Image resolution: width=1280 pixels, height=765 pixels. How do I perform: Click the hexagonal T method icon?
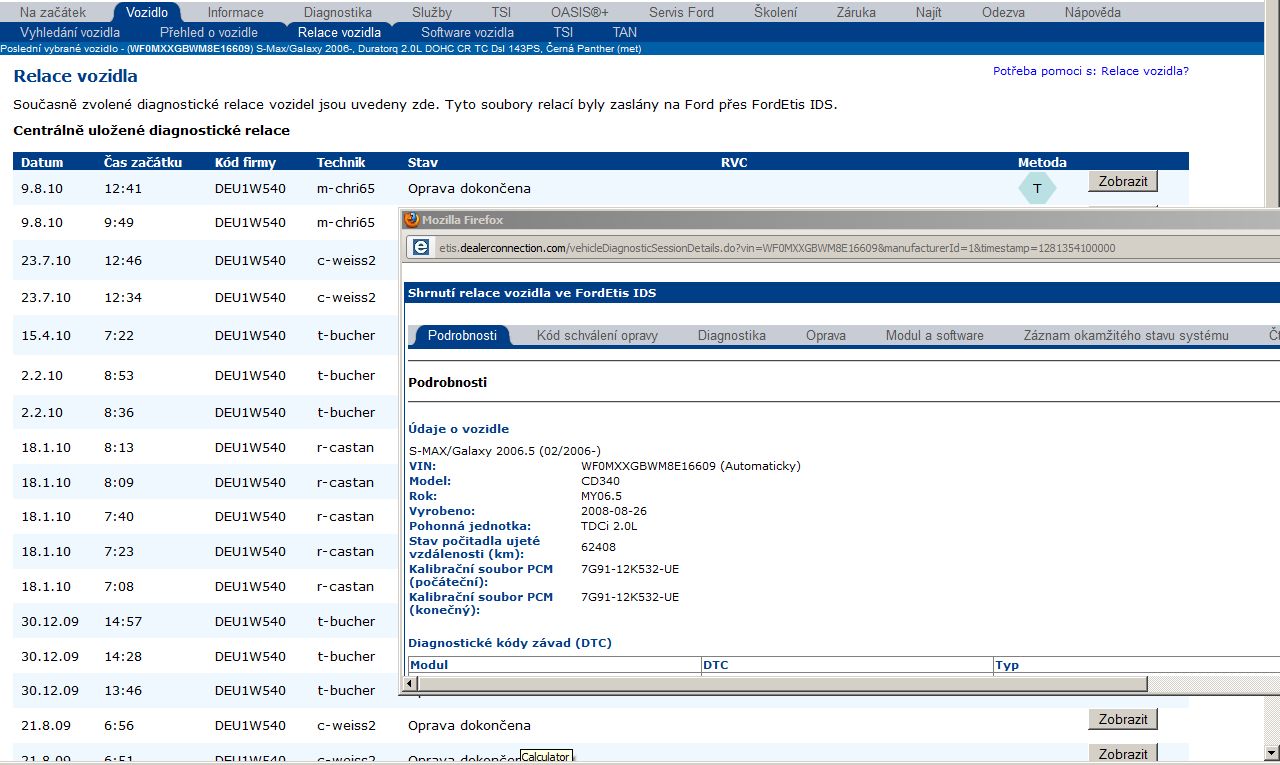click(1037, 188)
